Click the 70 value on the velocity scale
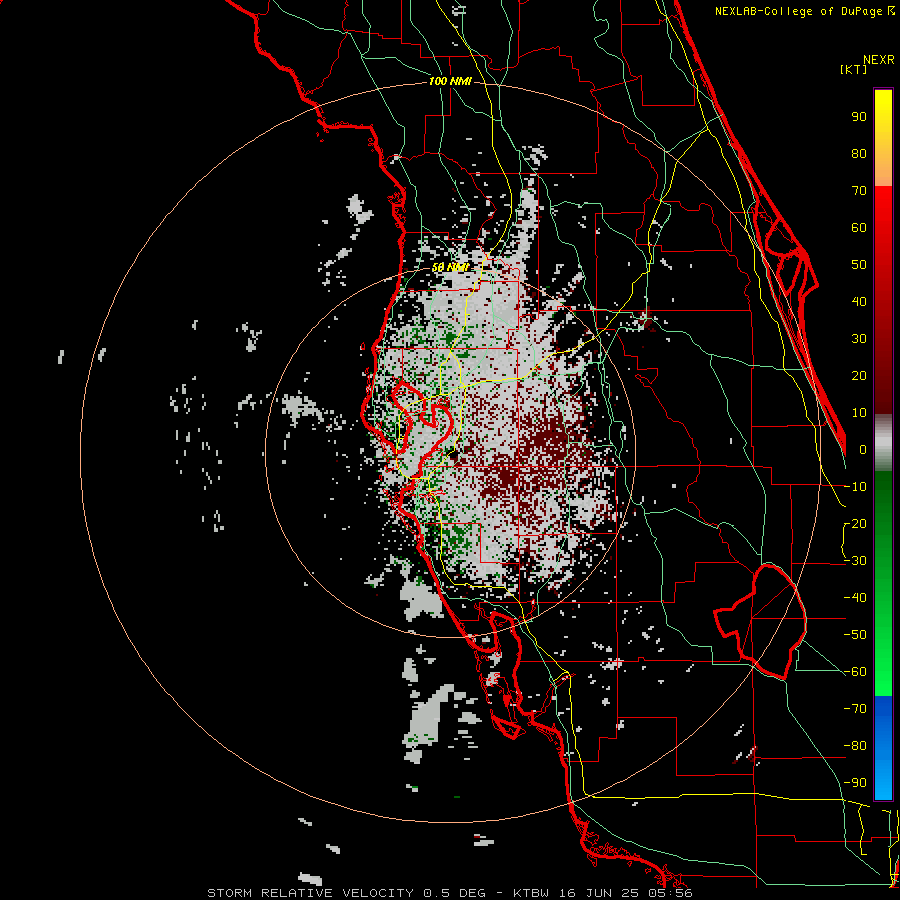The height and width of the screenshot is (900, 900). click(x=859, y=191)
